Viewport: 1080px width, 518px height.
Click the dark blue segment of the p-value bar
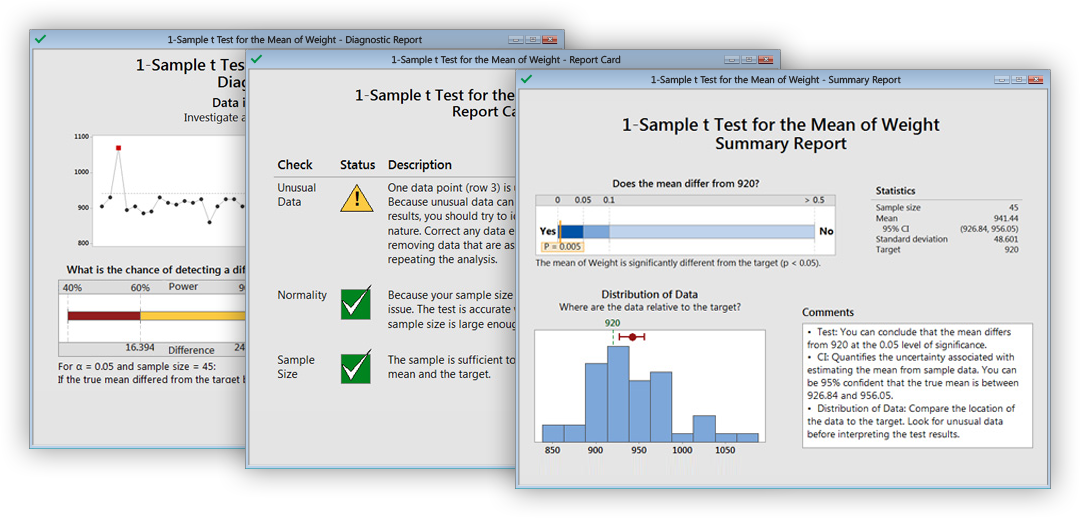click(x=571, y=231)
